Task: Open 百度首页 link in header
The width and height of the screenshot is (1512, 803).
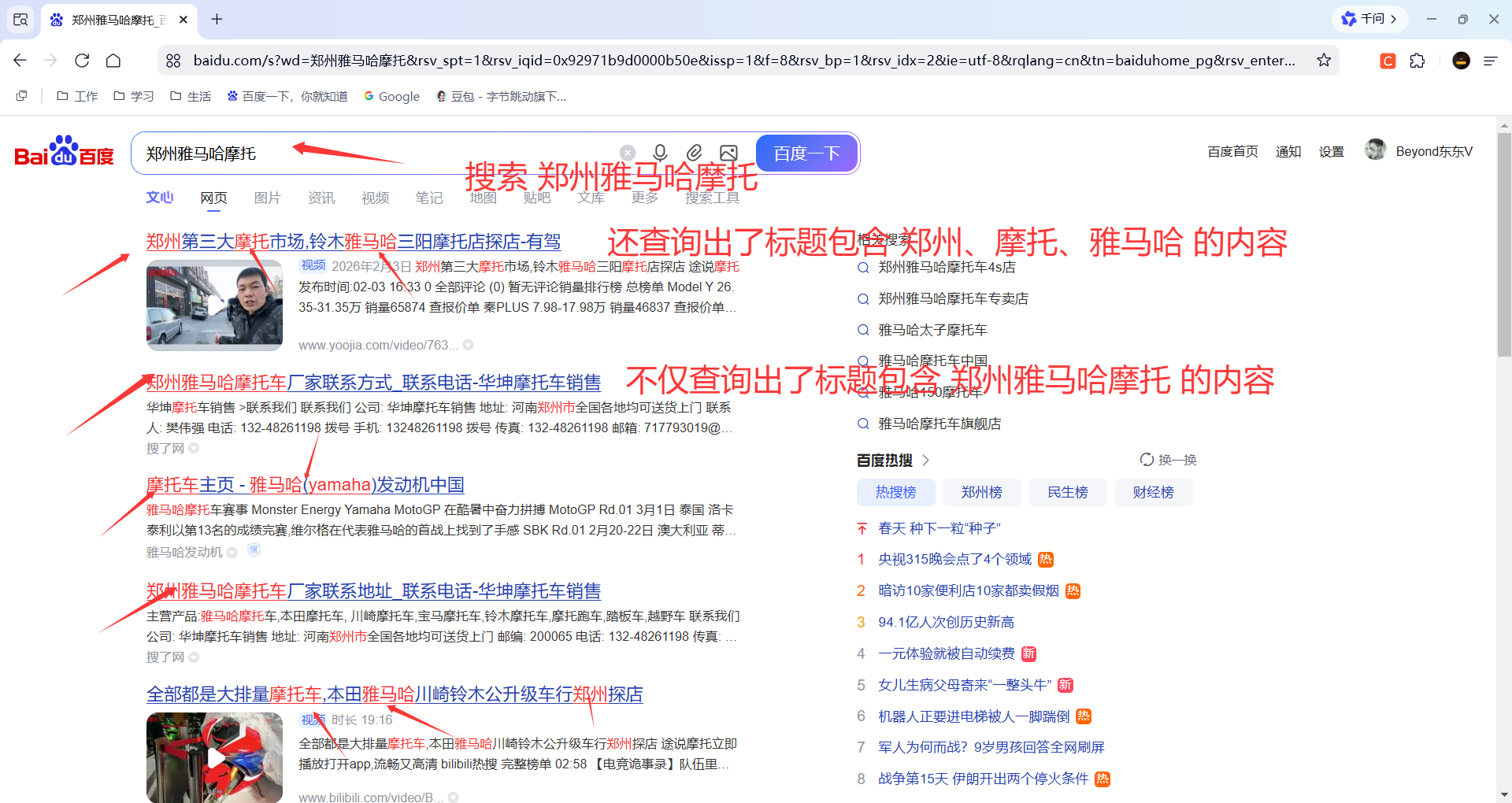Action: coord(1233,151)
